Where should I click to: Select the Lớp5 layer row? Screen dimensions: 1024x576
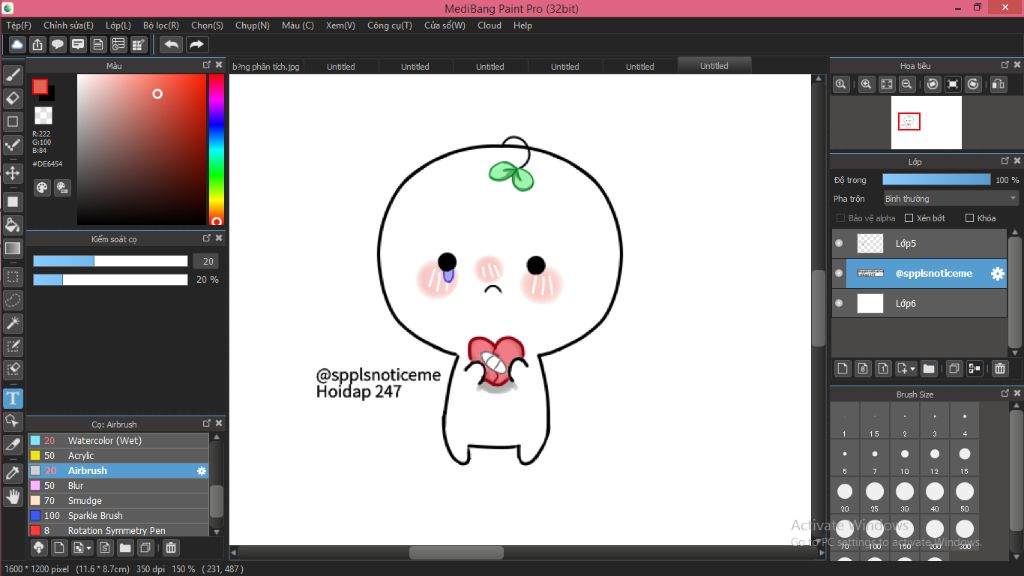tap(920, 243)
